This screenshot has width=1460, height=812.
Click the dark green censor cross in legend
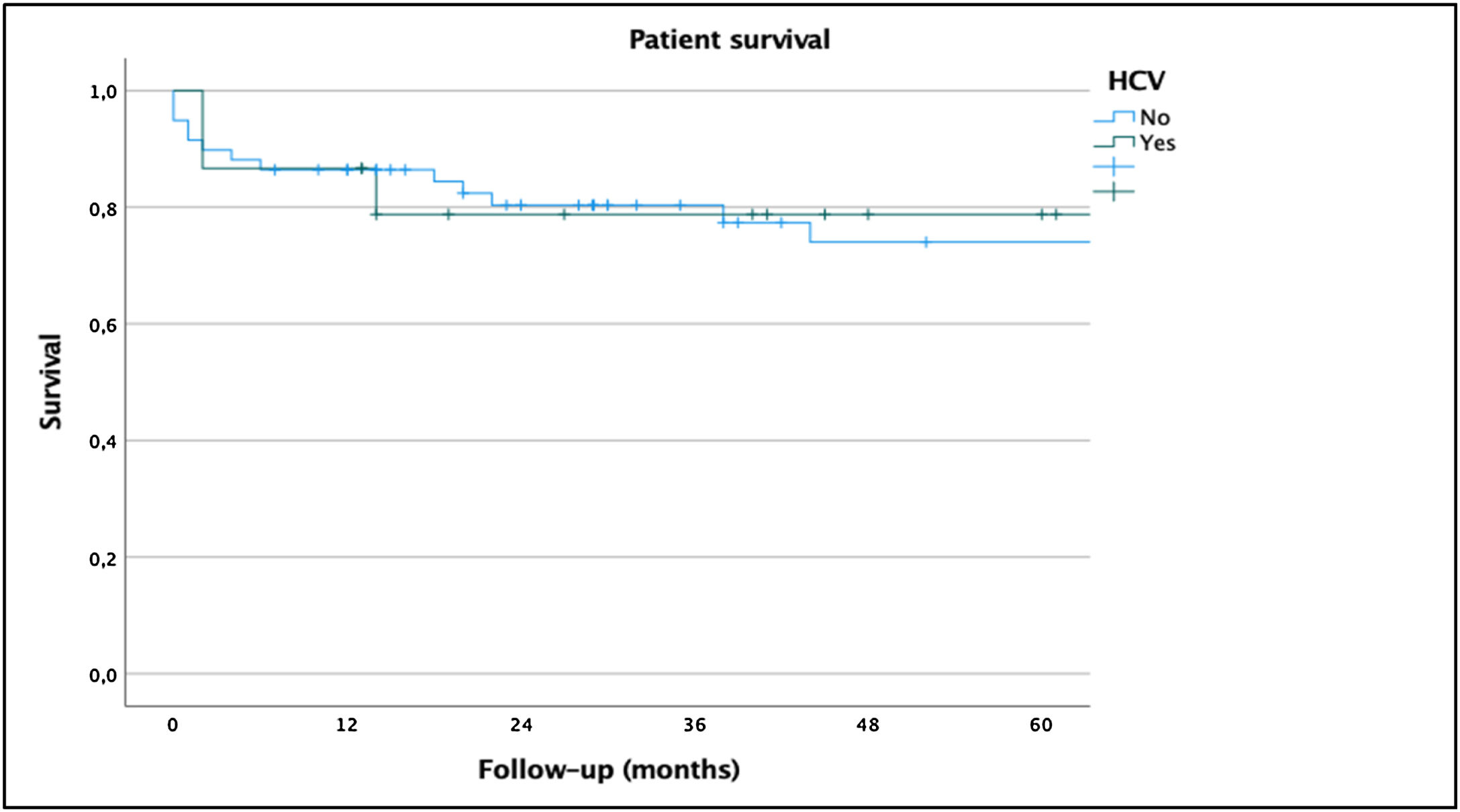point(1114,191)
